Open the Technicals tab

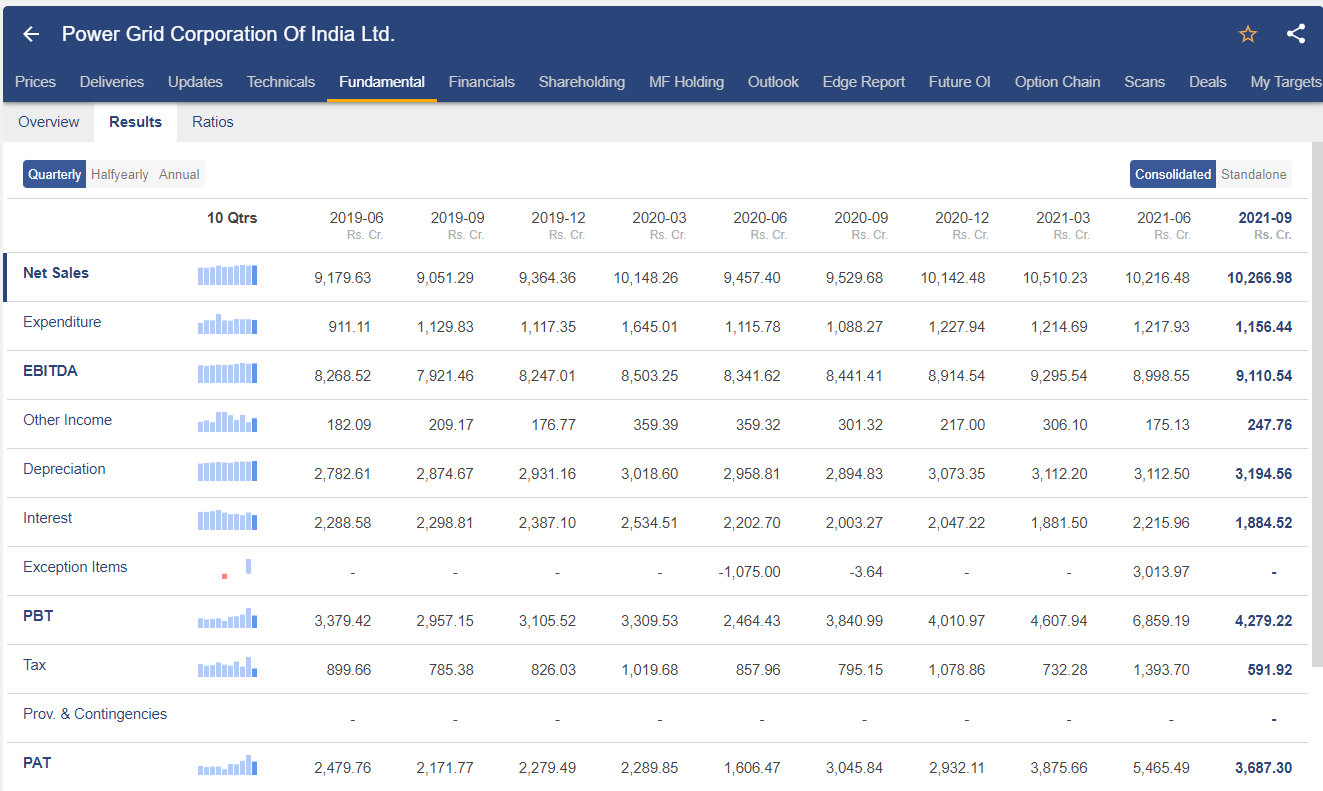click(x=281, y=82)
